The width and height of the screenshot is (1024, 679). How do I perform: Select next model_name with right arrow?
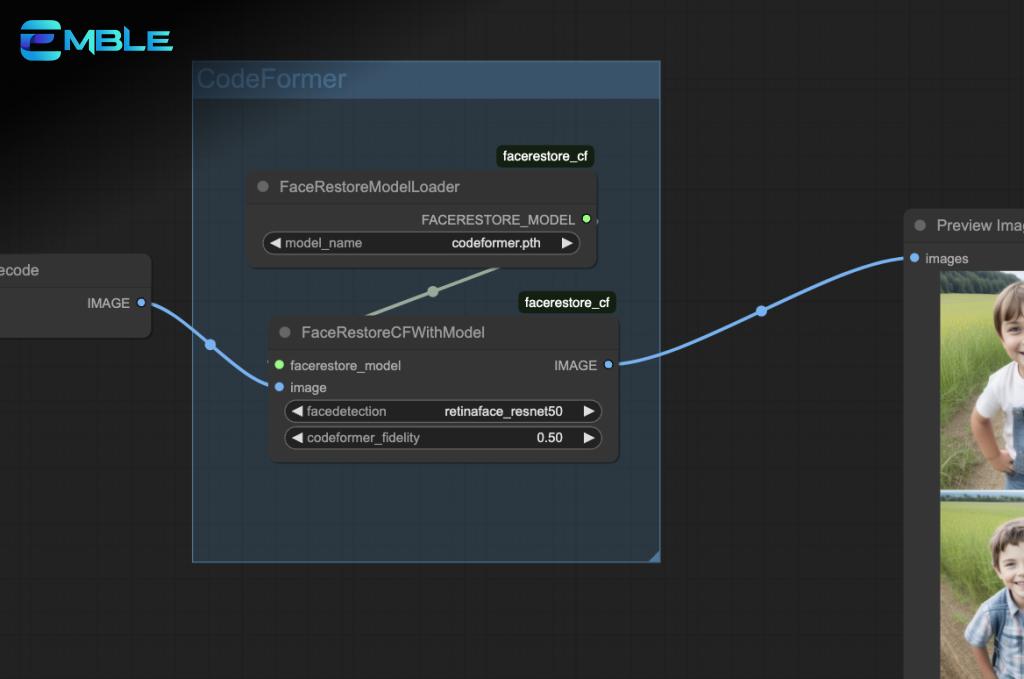coord(567,243)
